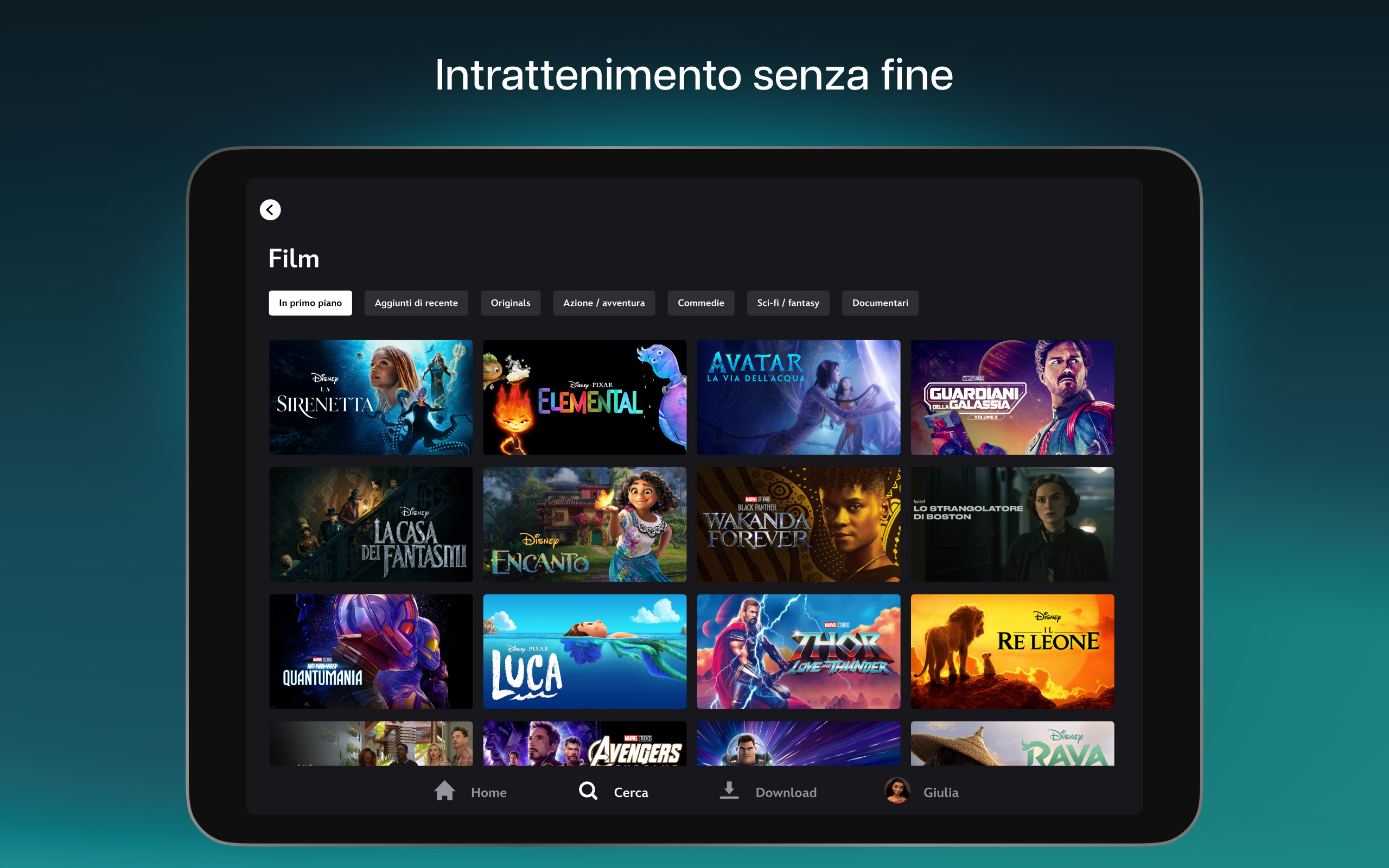The height and width of the screenshot is (868, 1389).
Task: Filter by Azione / avventura
Action: click(x=604, y=303)
